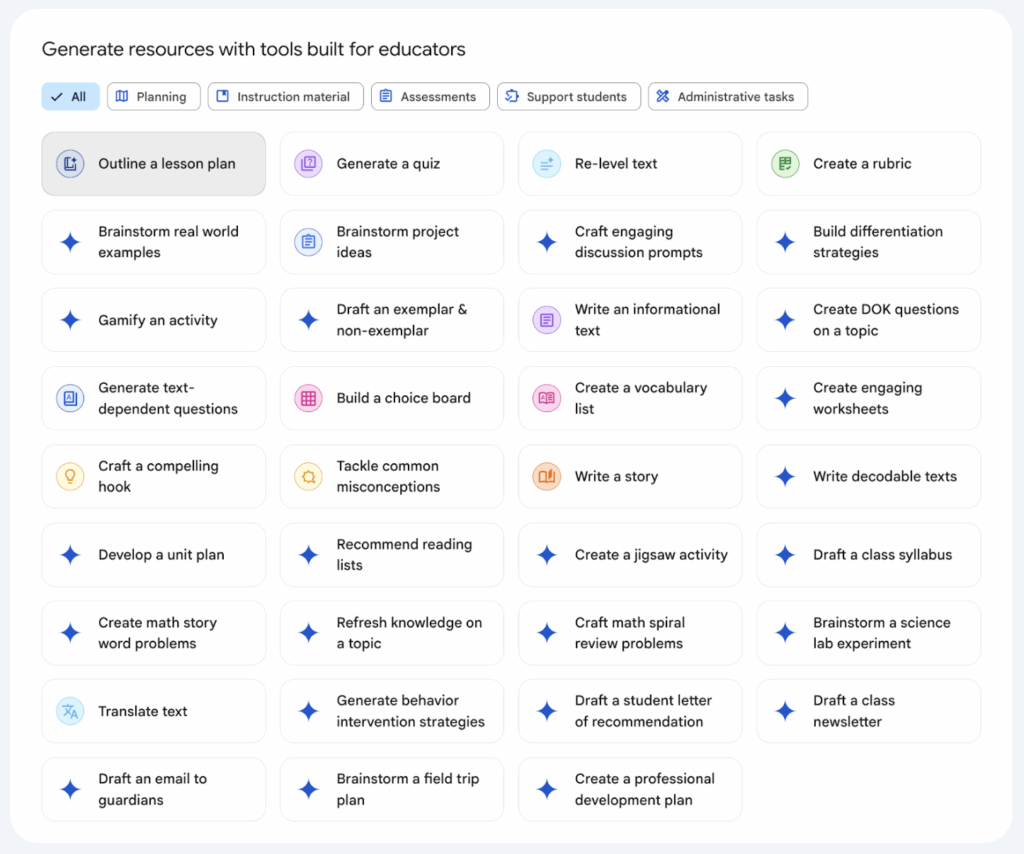Click the Tackle common misconceptions icon
This screenshot has height=854, width=1024.
click(x=308, y=476)
